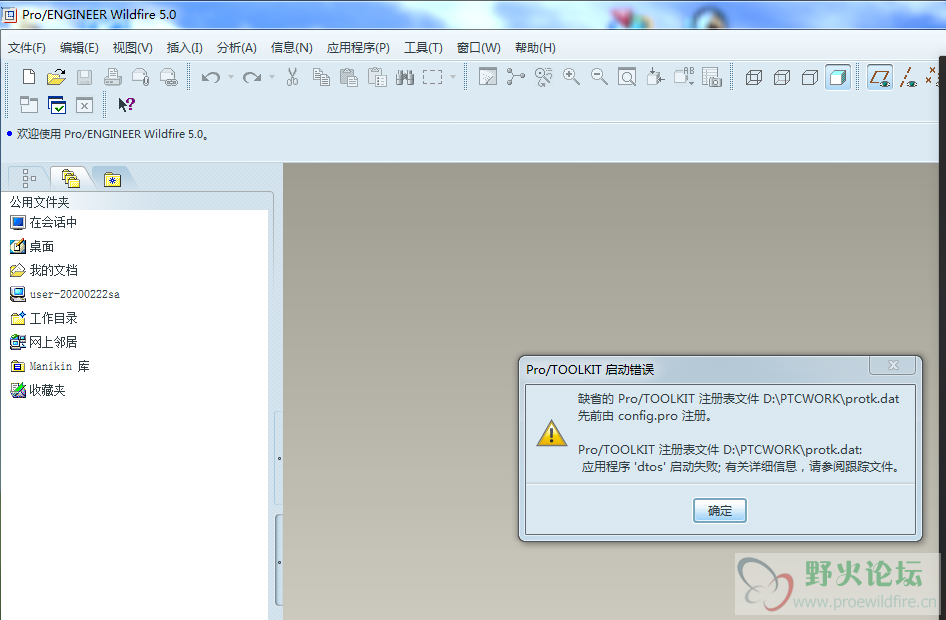Create a new file with the blank page icon
The image size is (946, 620).
tap(28, 77)
